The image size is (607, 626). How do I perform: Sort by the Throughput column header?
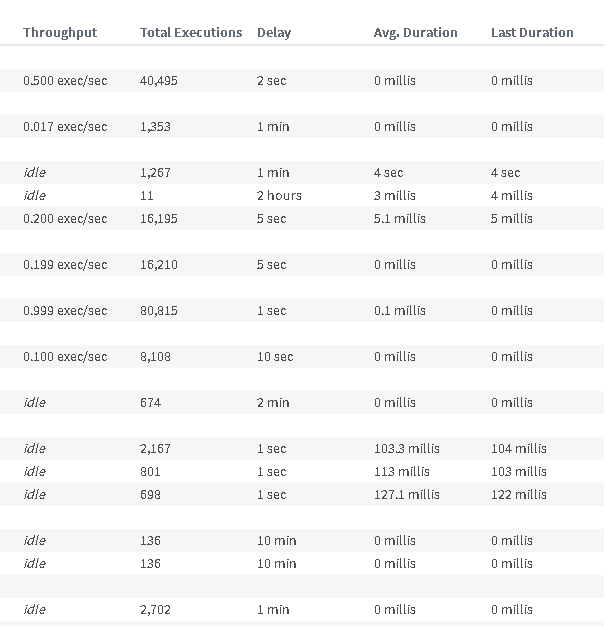coord(60,33)
